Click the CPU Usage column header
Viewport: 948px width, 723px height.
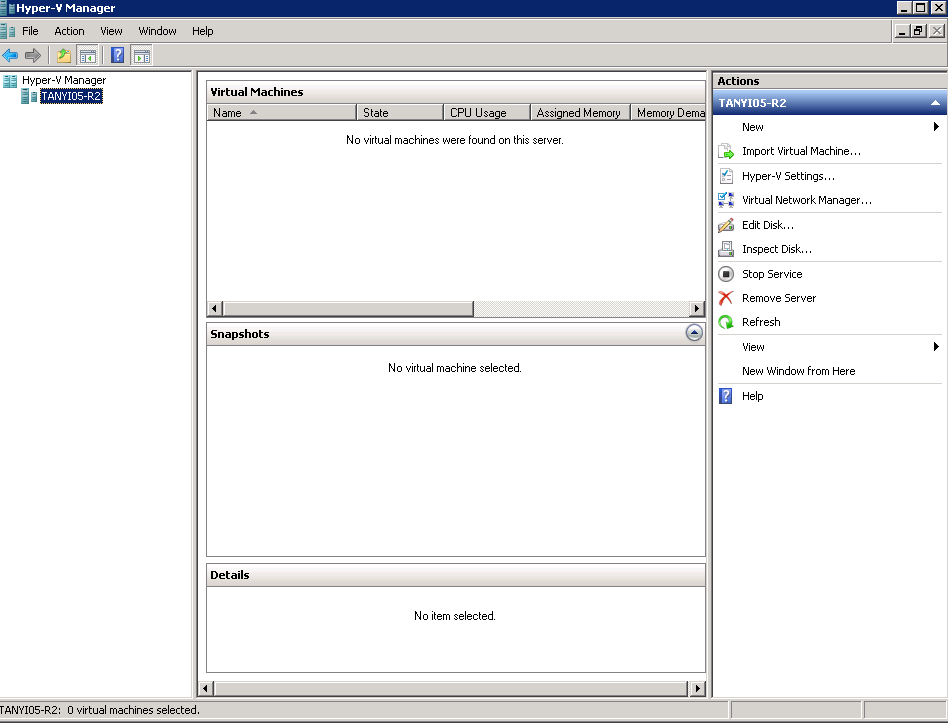coord(487,113)
